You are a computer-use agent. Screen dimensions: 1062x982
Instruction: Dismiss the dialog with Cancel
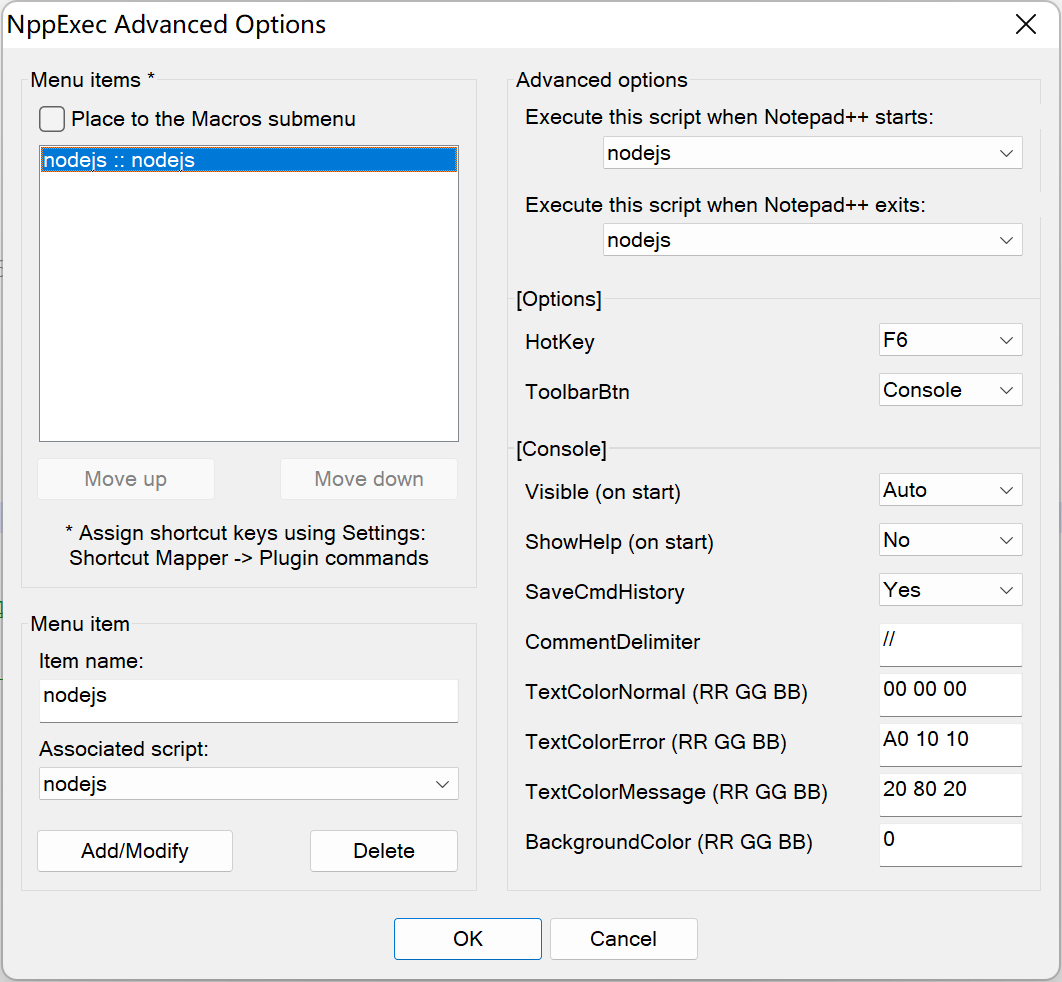[x=623, y=939]
